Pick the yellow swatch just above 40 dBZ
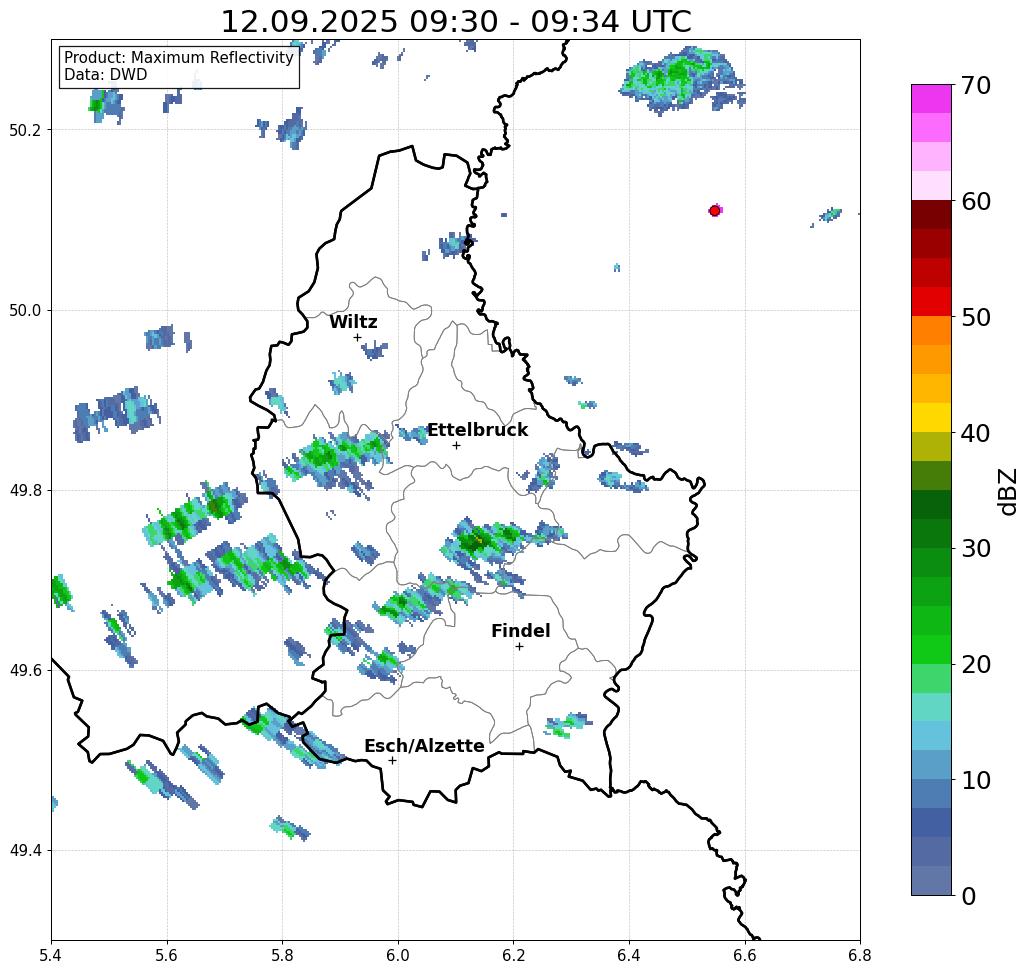The image size is (1029, 973). [931, 417]
